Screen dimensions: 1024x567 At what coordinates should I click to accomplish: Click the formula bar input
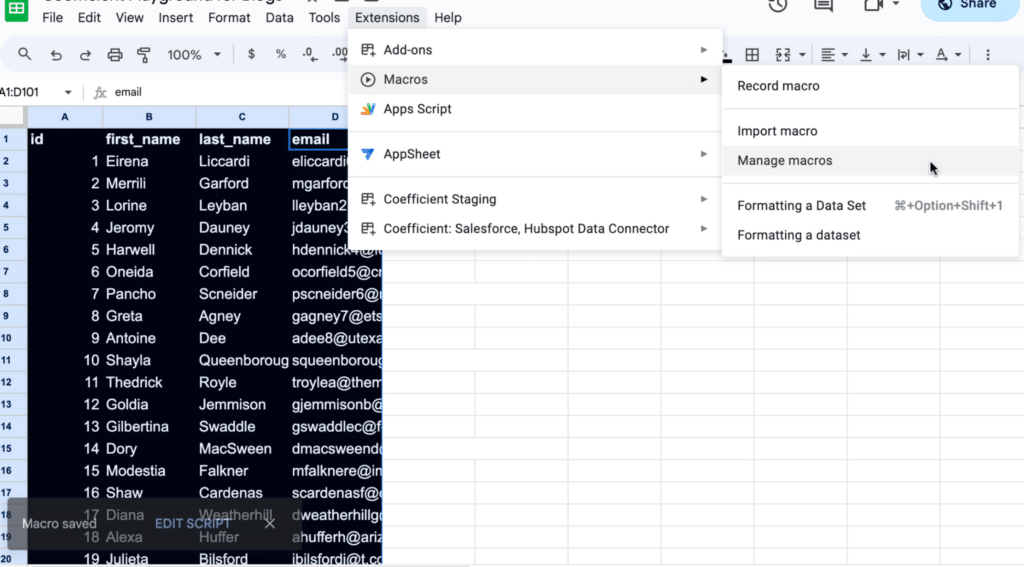[229, 92]
